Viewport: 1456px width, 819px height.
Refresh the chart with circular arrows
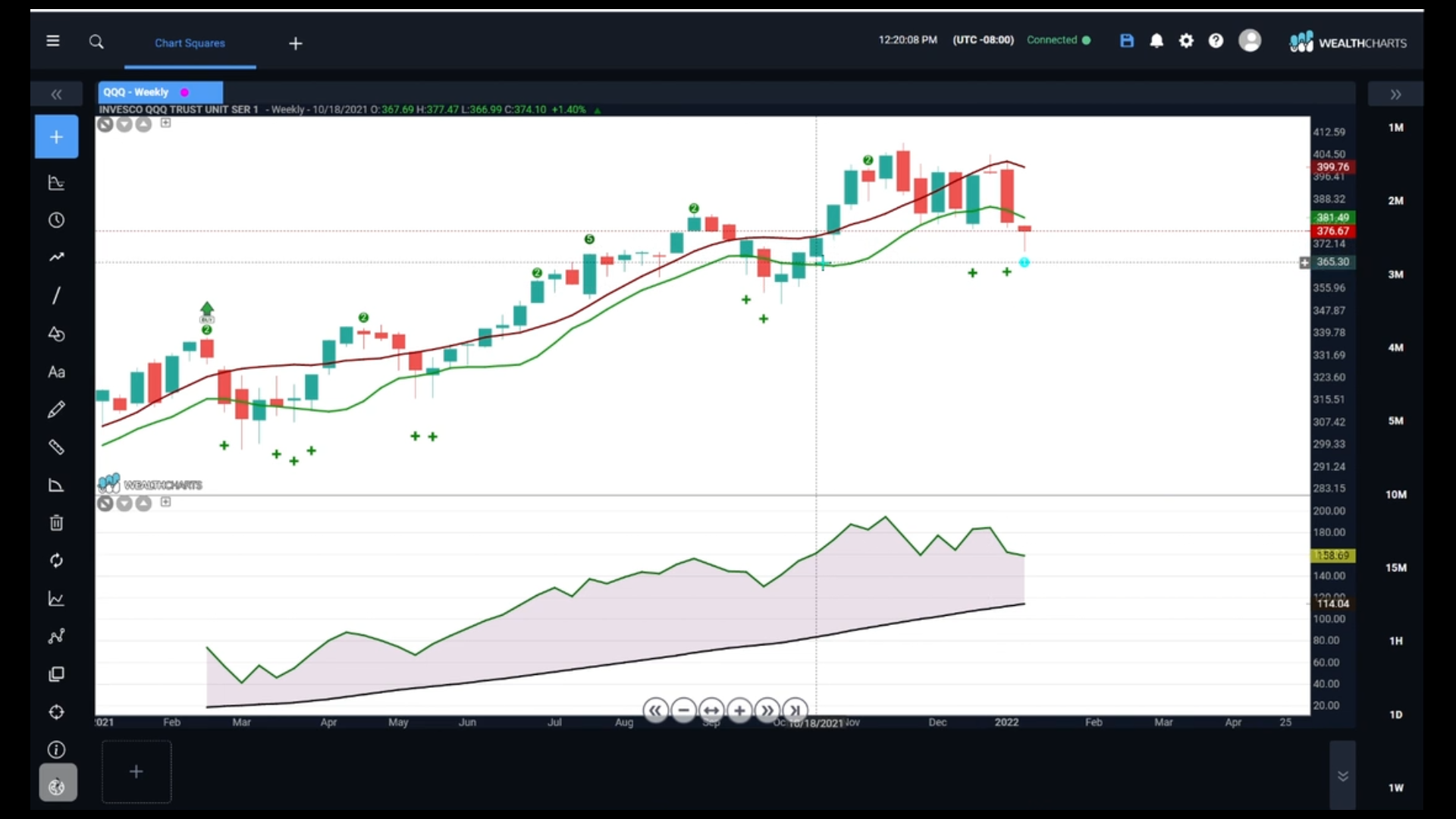click(x=56, y=560)
